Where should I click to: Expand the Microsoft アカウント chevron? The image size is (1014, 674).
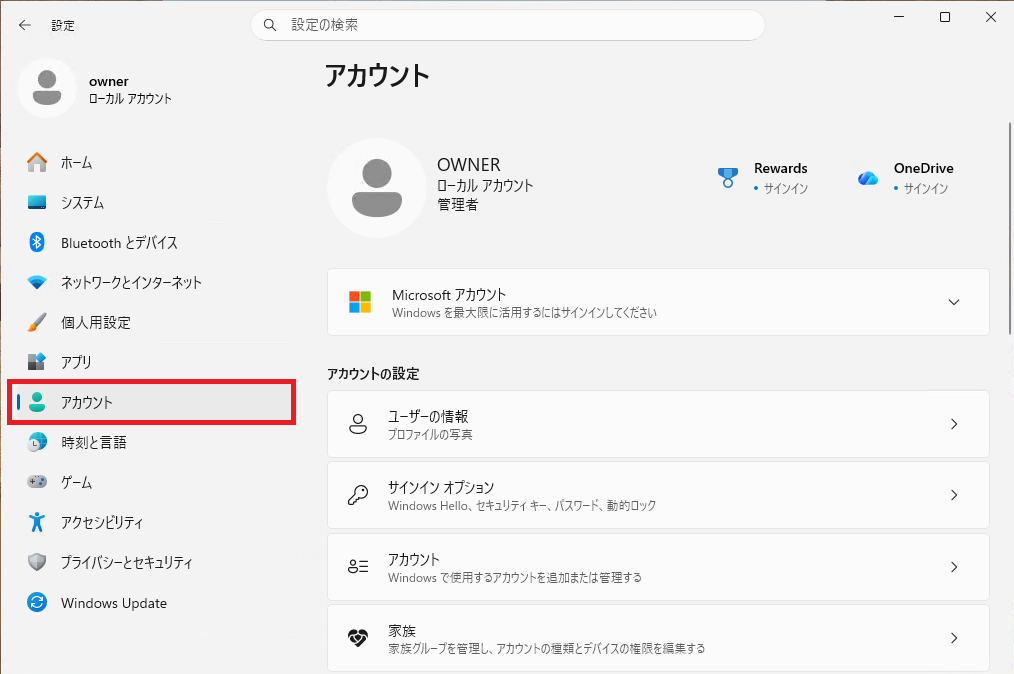[954, 302]
